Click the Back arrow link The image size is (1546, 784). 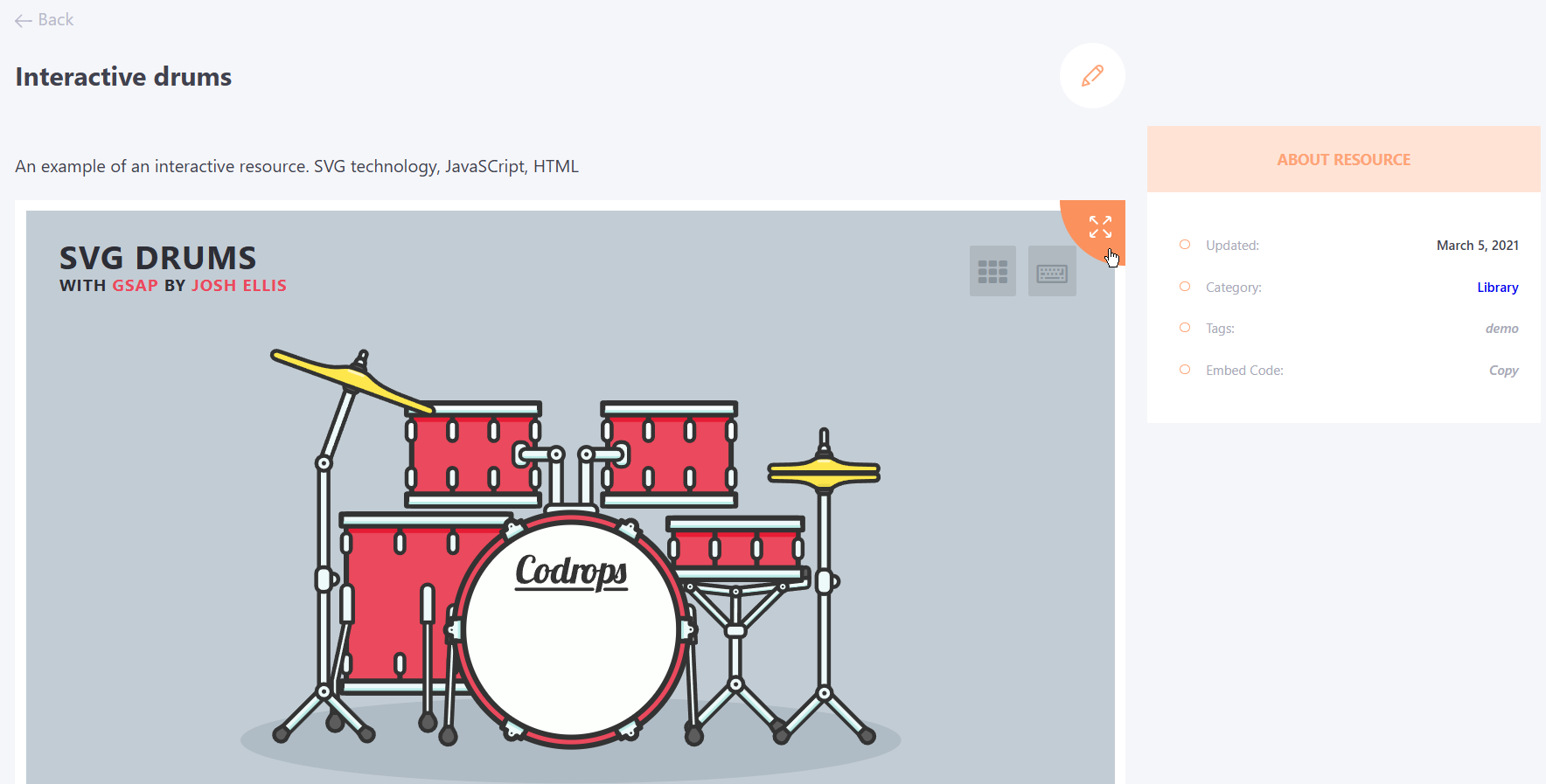click(44, 20)
